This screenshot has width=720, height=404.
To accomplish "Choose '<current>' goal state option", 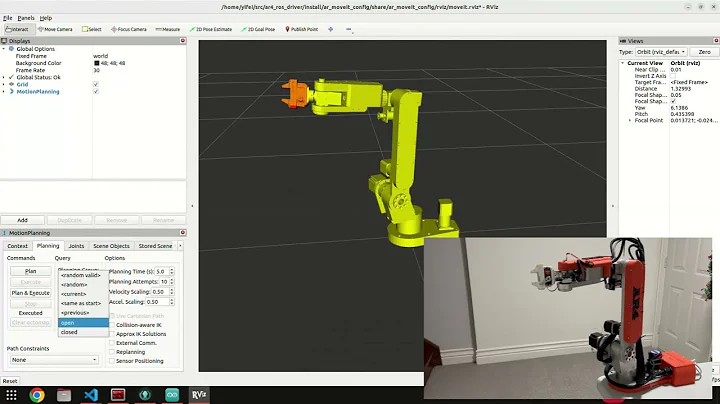I will (x=83, y=294).
